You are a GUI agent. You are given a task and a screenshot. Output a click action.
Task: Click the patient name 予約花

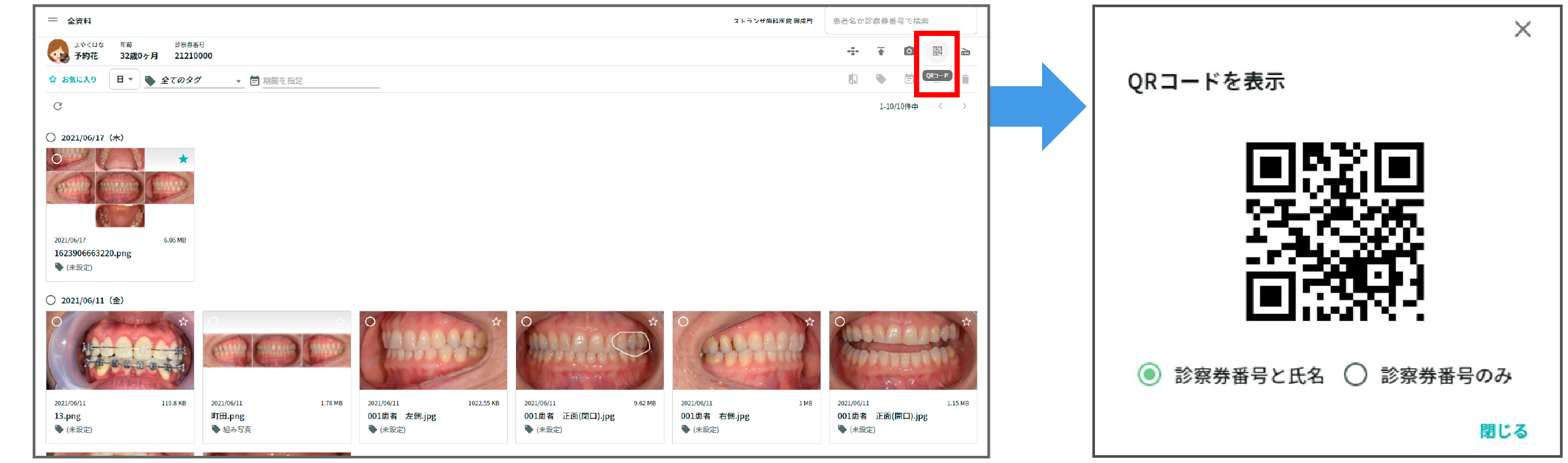click(x=86, y=56)
